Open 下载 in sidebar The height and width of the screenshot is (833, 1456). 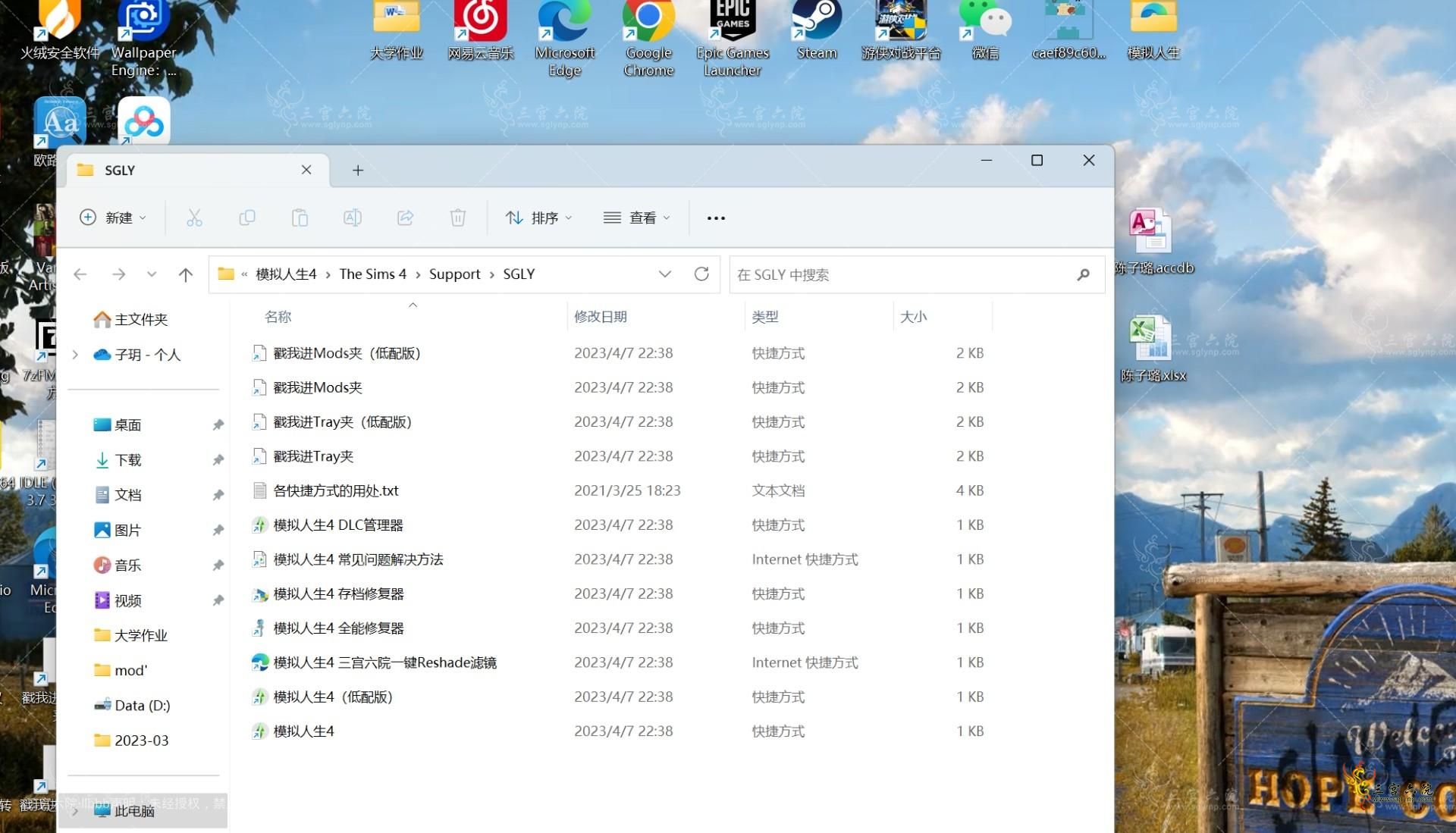pyautogui.click(x=118, y=459)
